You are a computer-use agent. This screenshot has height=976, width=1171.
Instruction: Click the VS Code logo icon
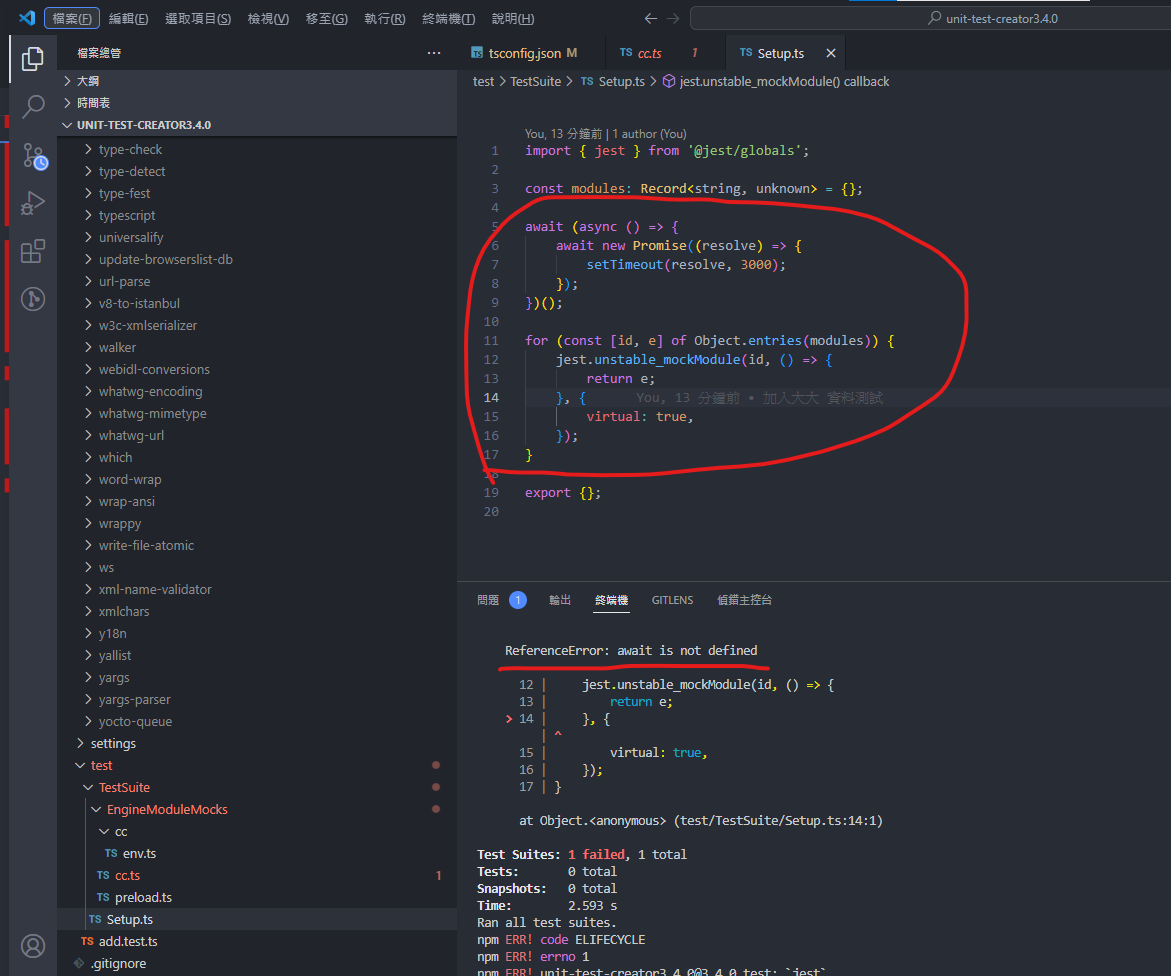[x=27, y=18]
